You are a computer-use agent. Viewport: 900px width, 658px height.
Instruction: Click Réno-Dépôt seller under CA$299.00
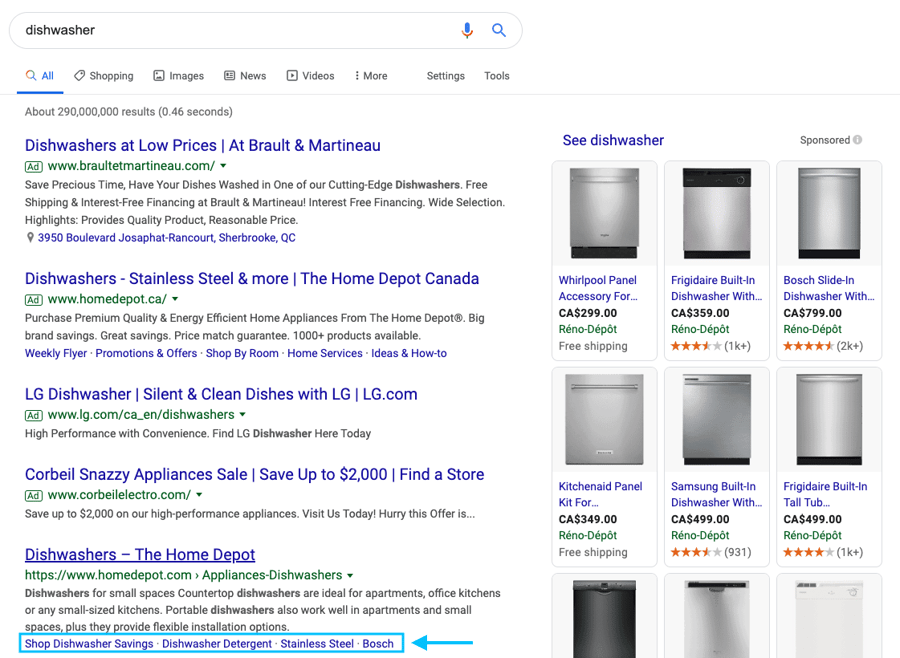[588, 329]
